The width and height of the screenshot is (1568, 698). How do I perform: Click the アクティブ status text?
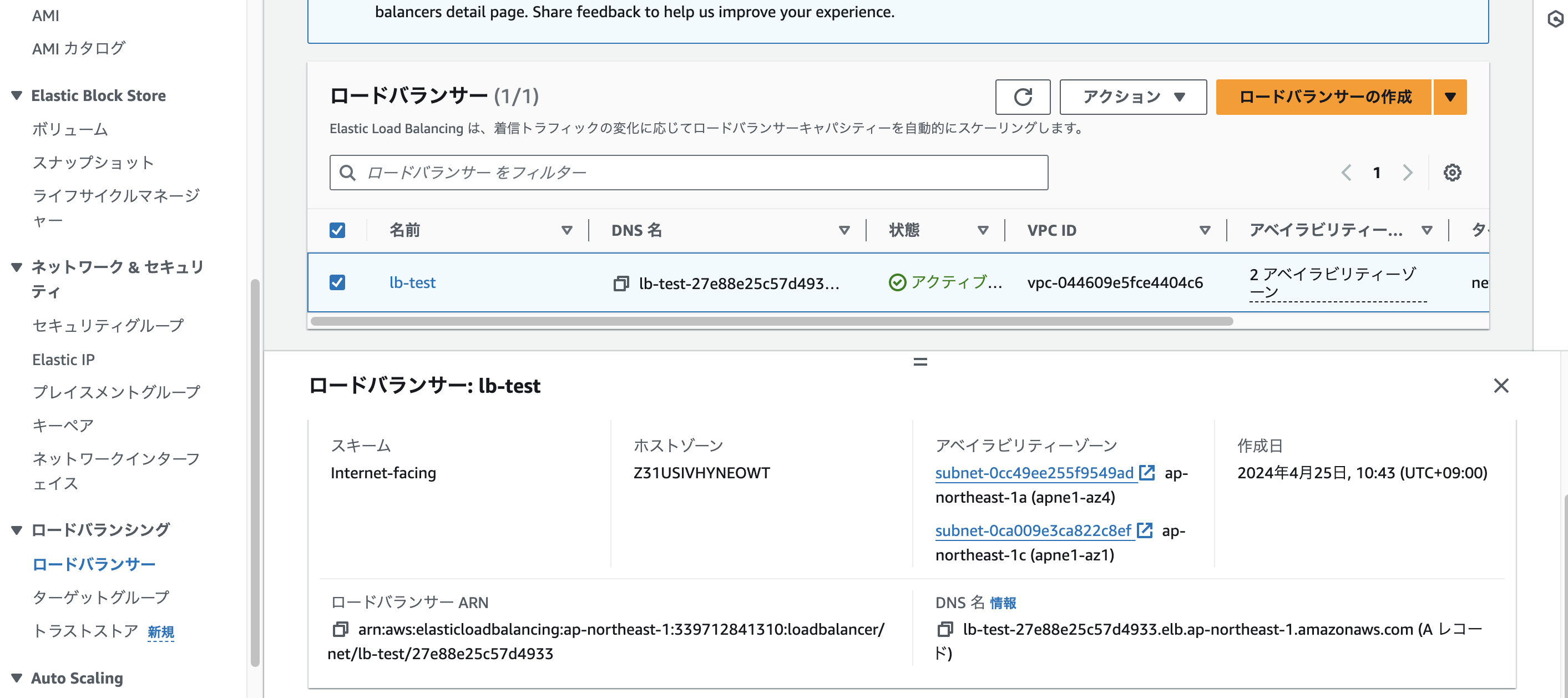coord(955,282)
